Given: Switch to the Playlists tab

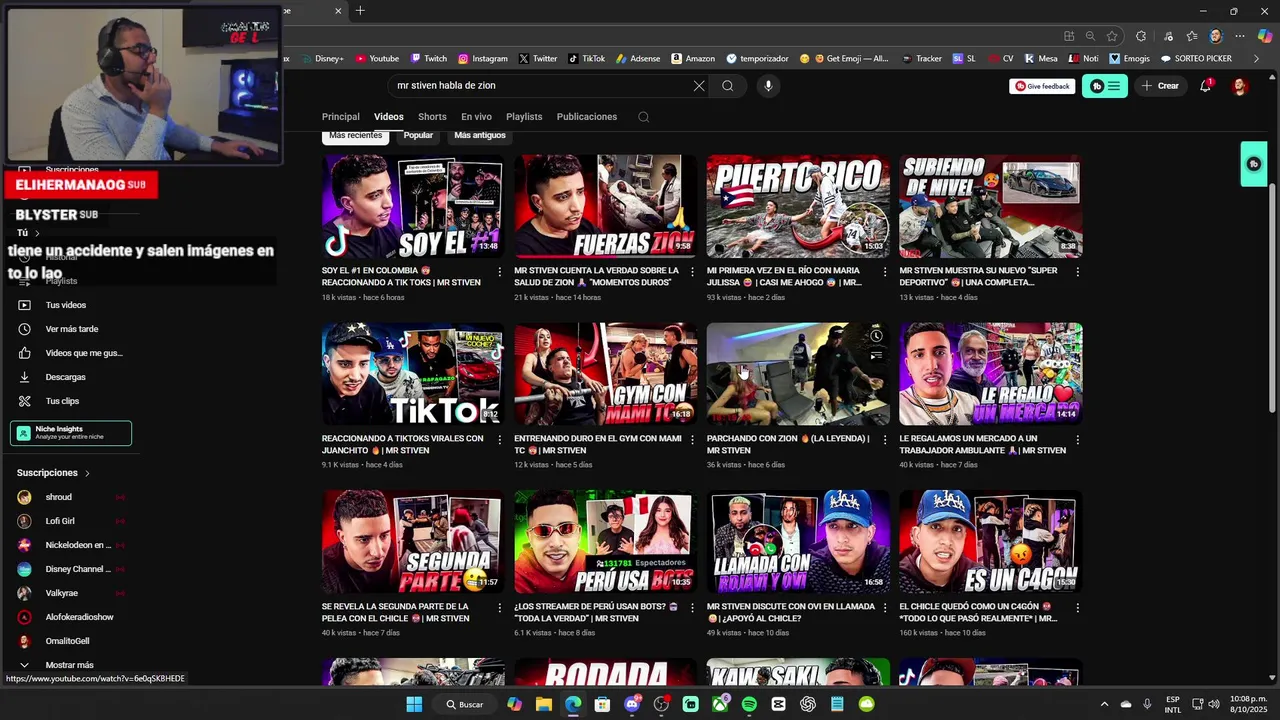Looking at the screenshot, I should click(524, 117).
